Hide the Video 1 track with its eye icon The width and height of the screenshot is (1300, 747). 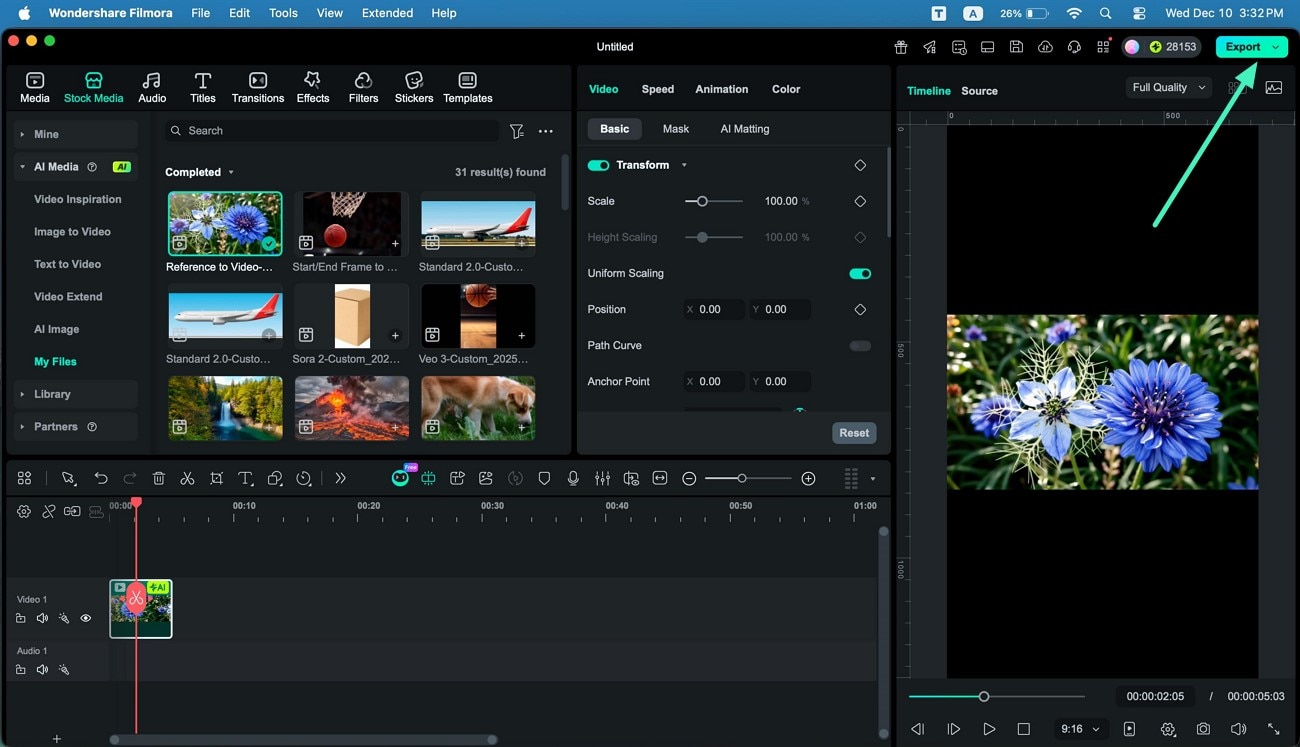[86, 618]
